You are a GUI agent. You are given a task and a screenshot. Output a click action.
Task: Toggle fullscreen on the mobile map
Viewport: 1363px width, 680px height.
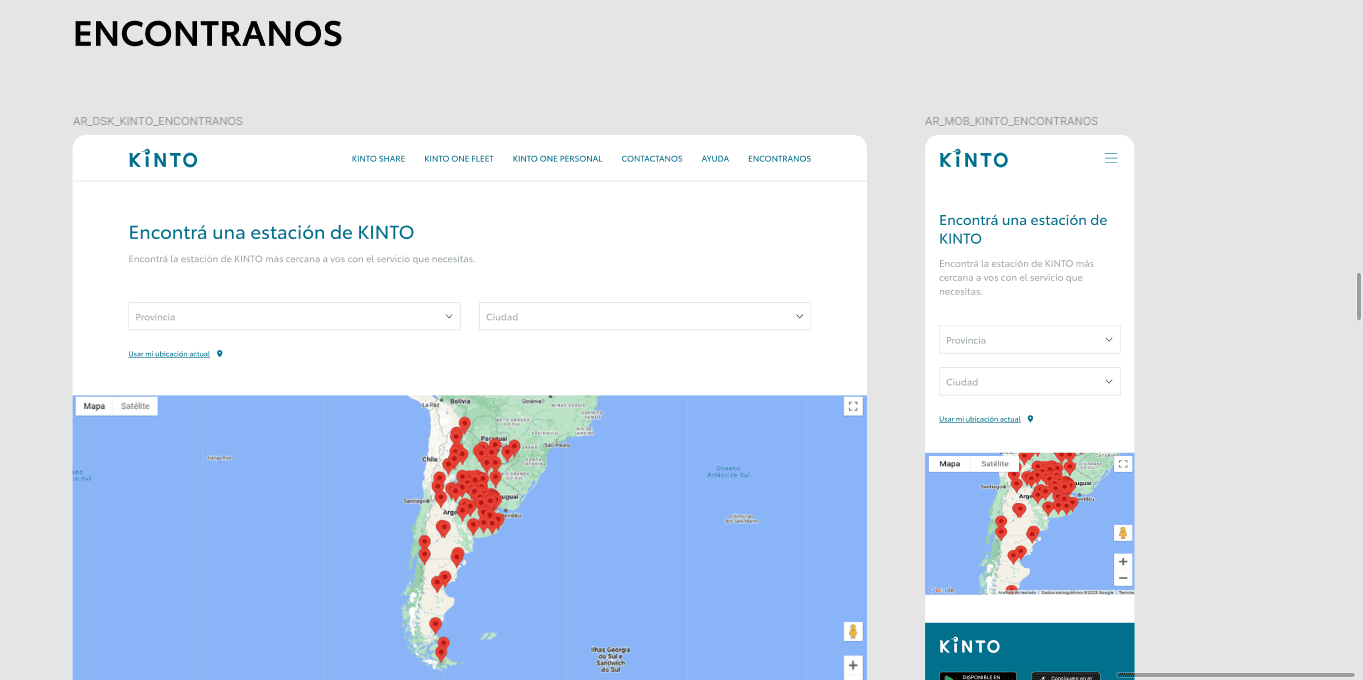(x=1123, y=464)
